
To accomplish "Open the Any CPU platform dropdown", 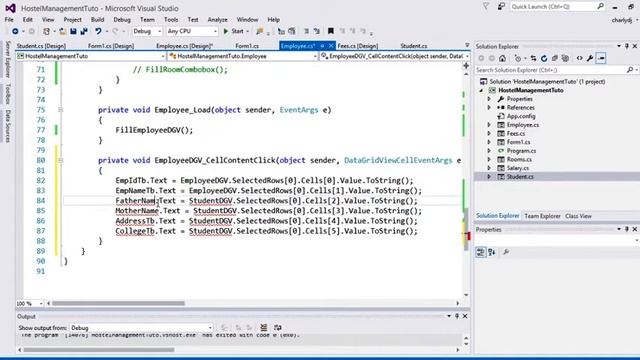I will (x=192, y=31).
